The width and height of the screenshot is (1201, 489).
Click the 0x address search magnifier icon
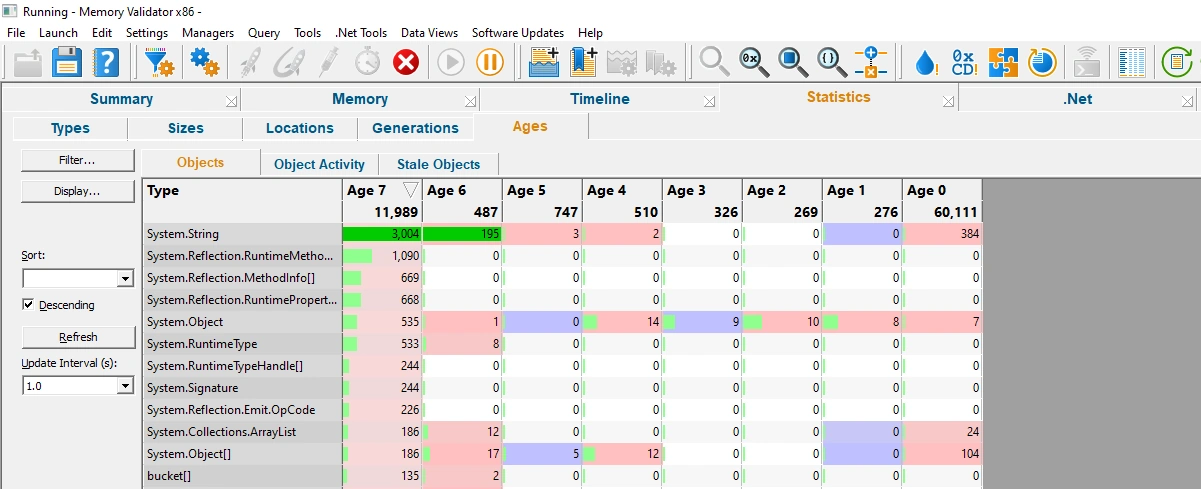[x=754, y=63]
